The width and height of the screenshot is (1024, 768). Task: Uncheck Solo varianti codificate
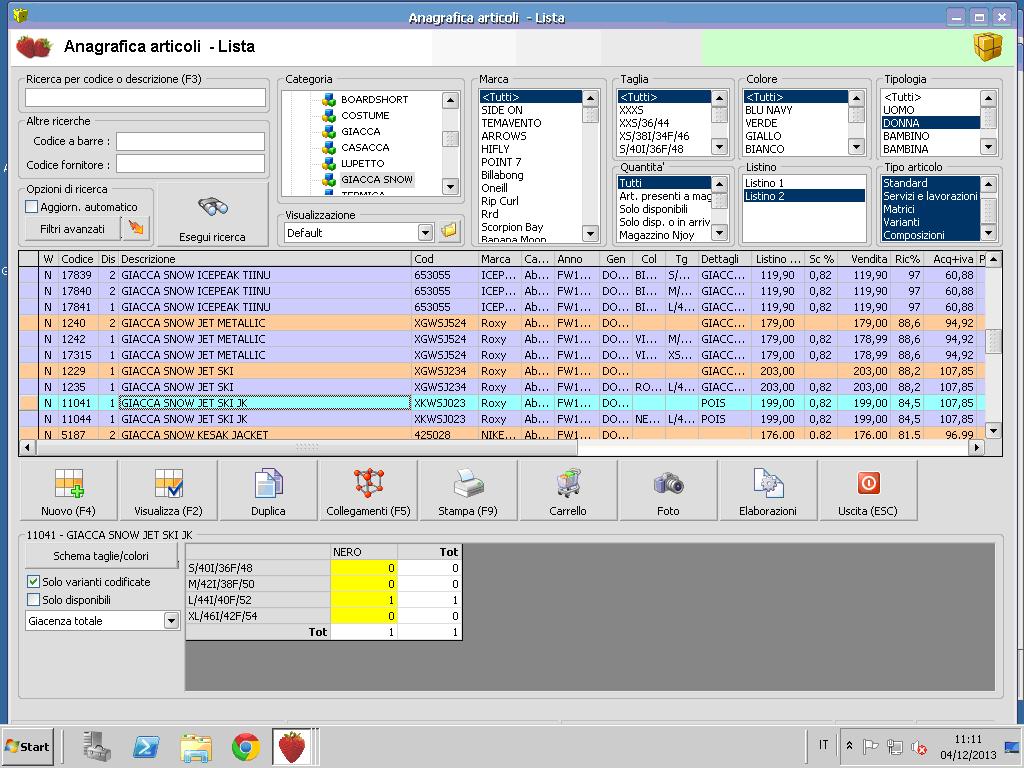pos(33,582)
